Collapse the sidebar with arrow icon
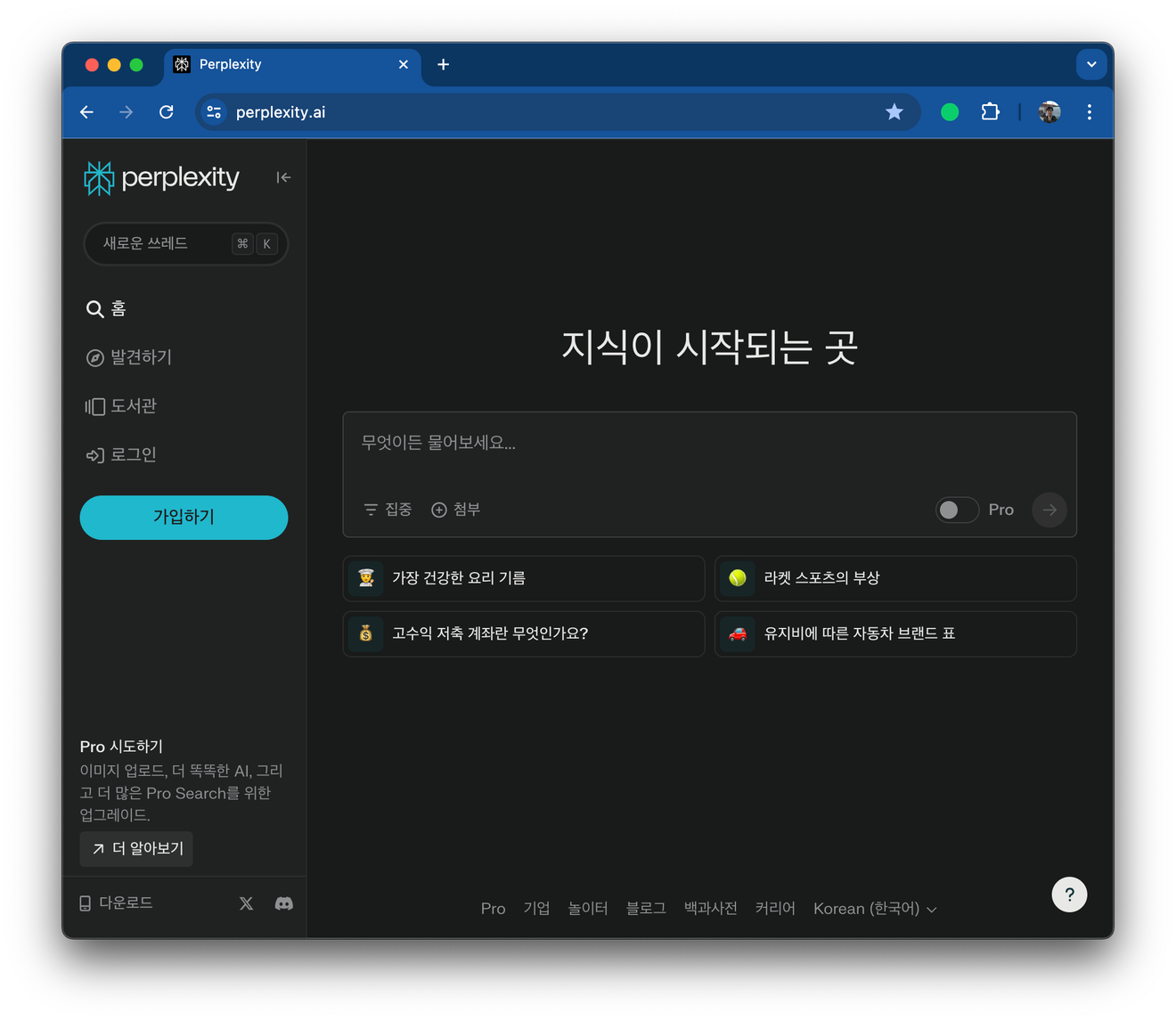 [283, 177]
